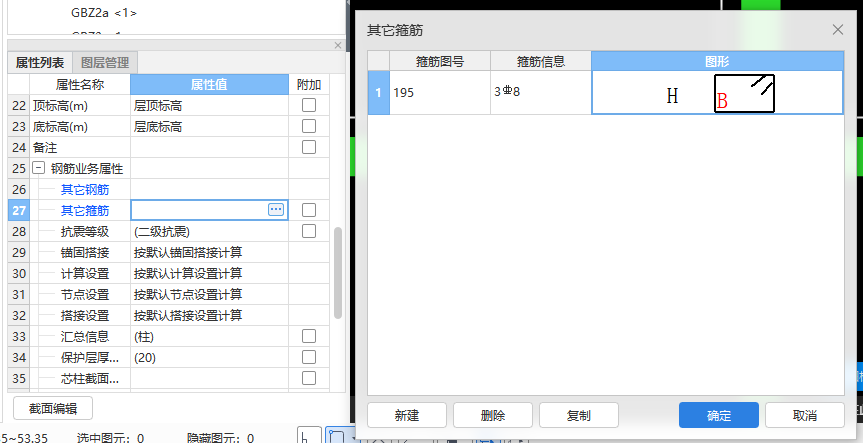Click (二级抗震) value cell

click(209, 232)
